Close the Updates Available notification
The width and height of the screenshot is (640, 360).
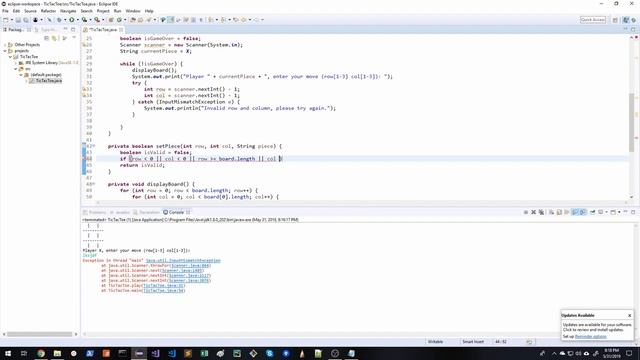click(629, 315)
